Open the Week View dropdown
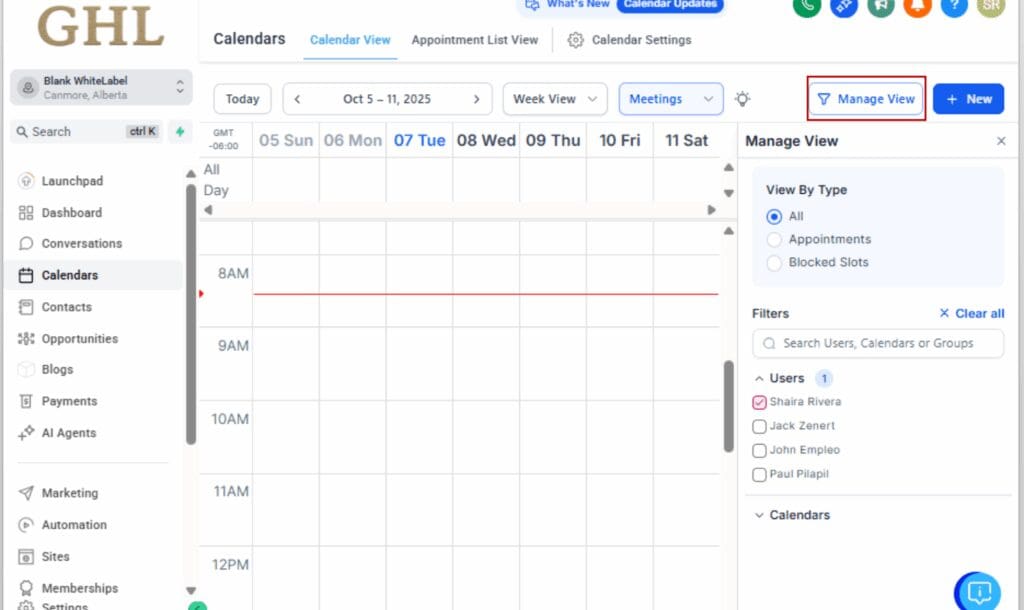Screen dimensions: 1024x610 [554, 98]
